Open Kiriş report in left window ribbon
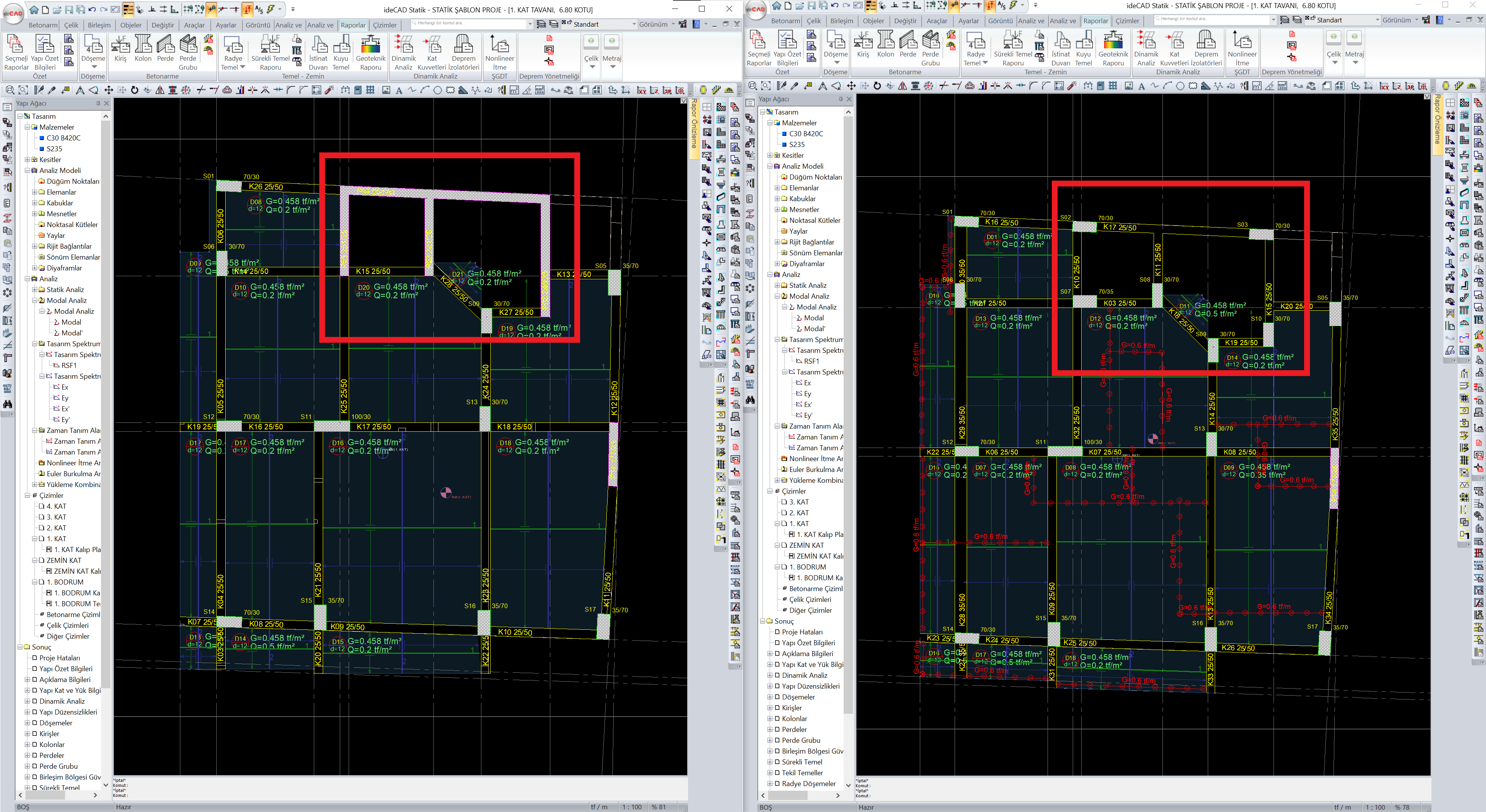Viewport: 1486px width, 812px height. tap(120, 48)
